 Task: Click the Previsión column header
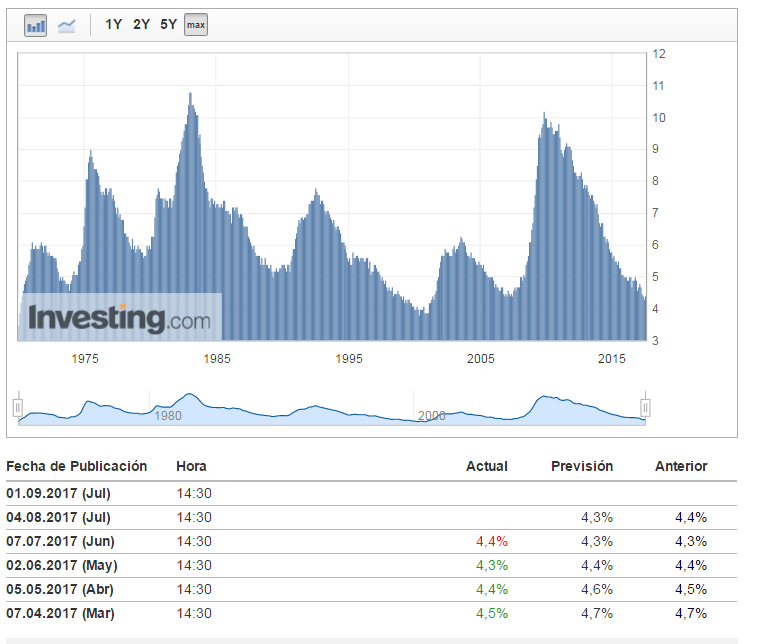582,466
